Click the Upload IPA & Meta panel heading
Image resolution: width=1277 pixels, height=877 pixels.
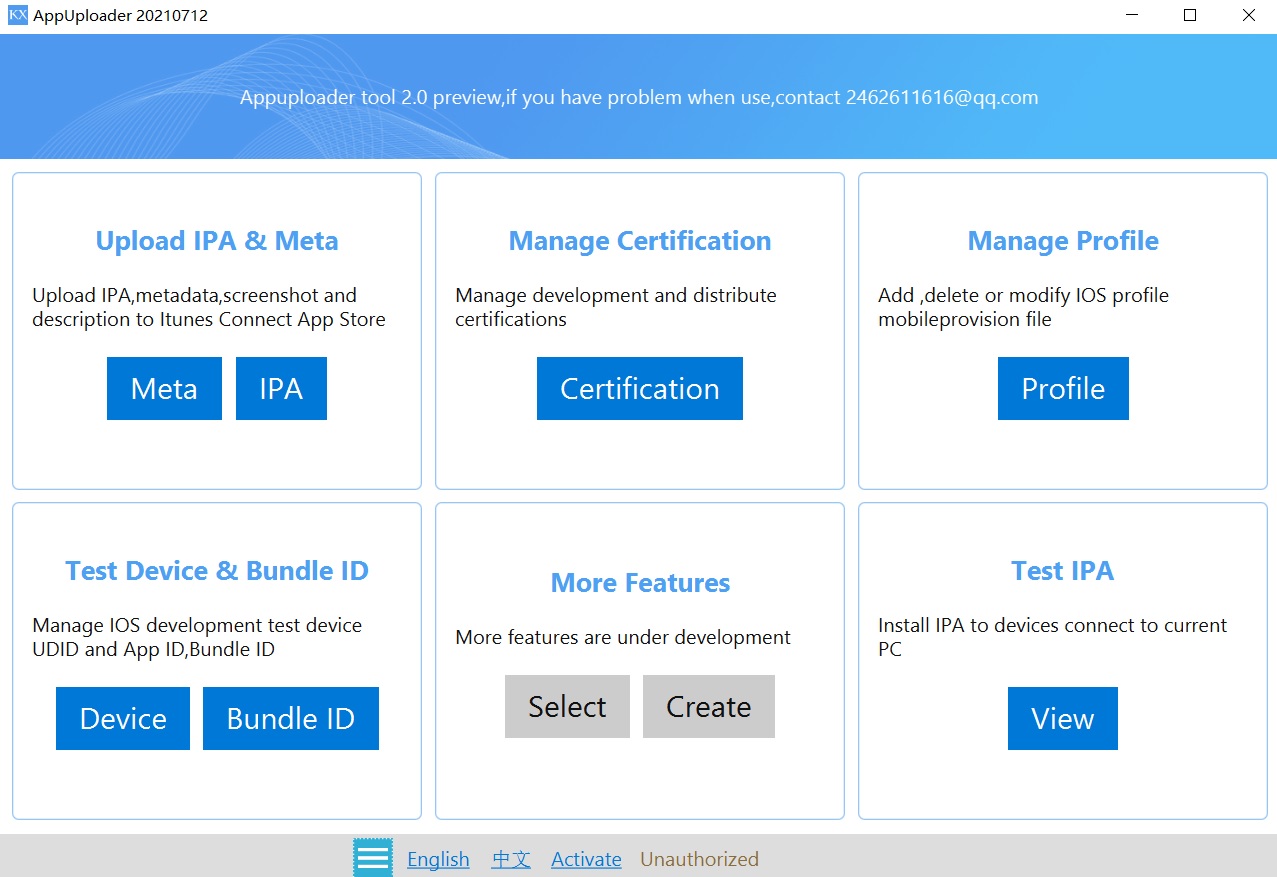pyautogui.click(x=216, y=240)
